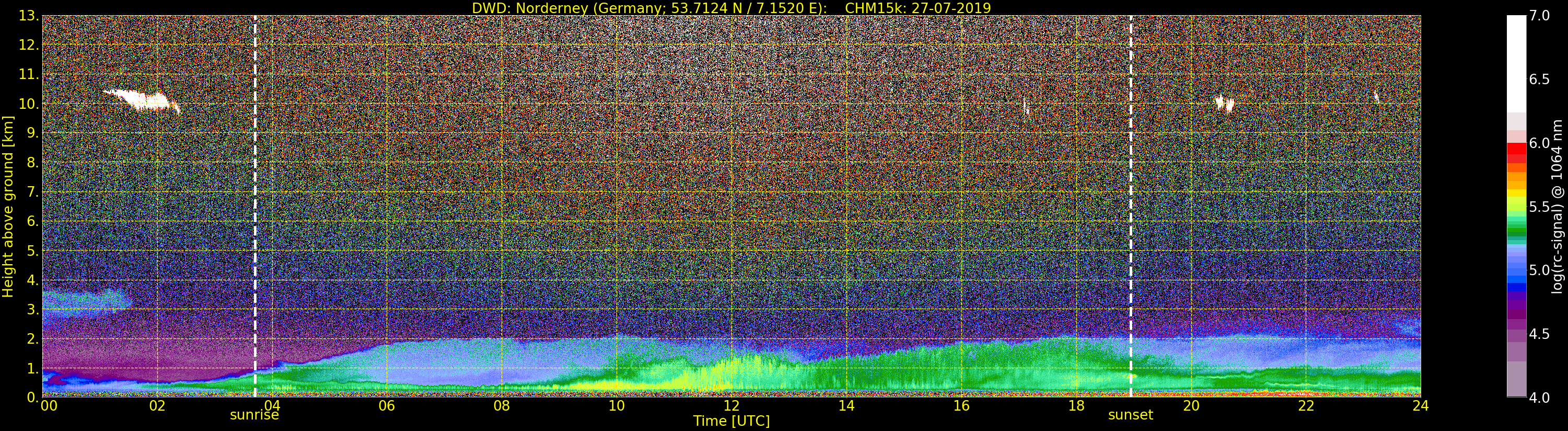The height and width of the screenshot is (431, 1568).
Task: Click the y-axis tick label '7.'
Action: [33, 192]
